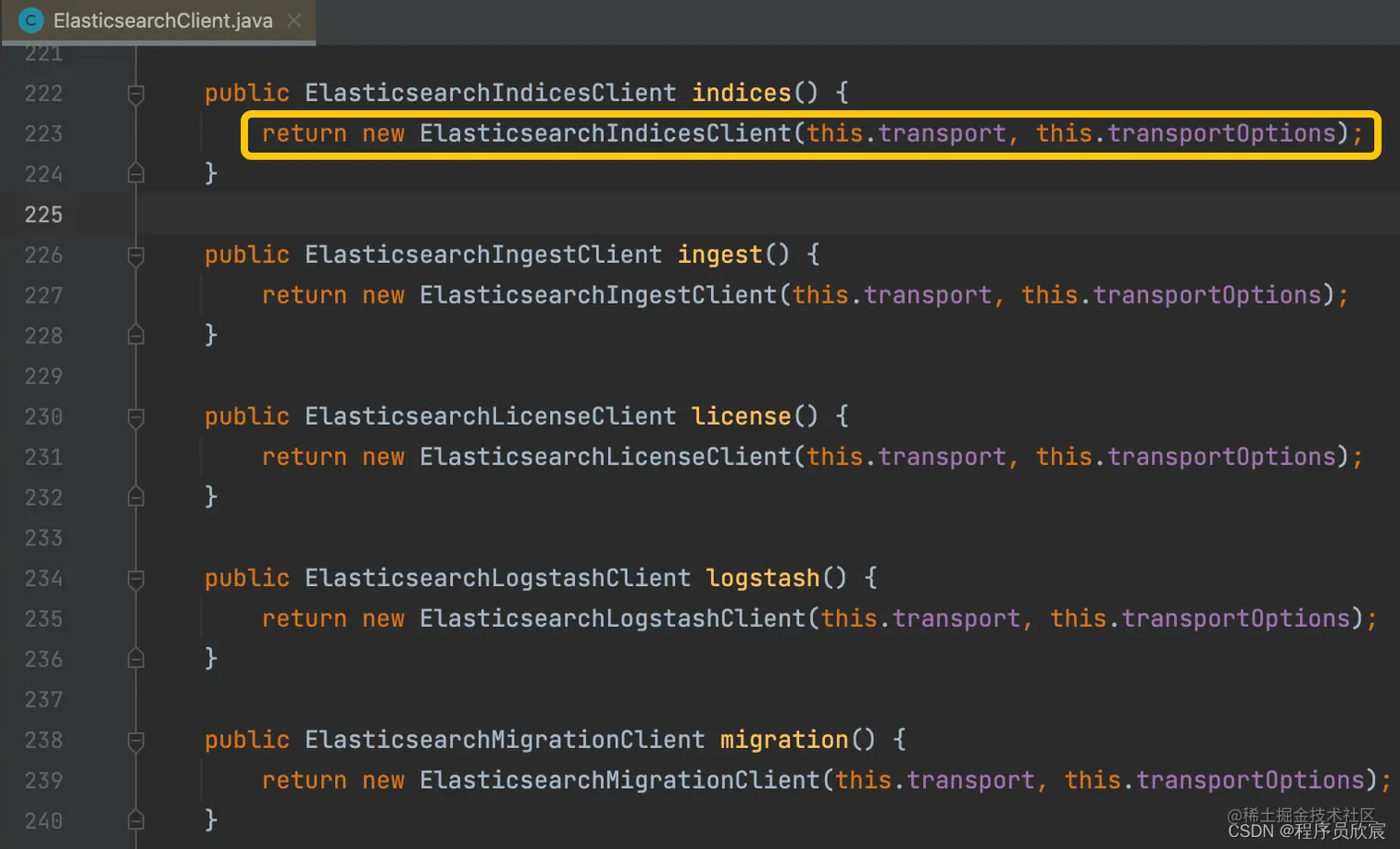Click line number 231 in gutter
1400x849 pixels.
click(x=44, y=457)
